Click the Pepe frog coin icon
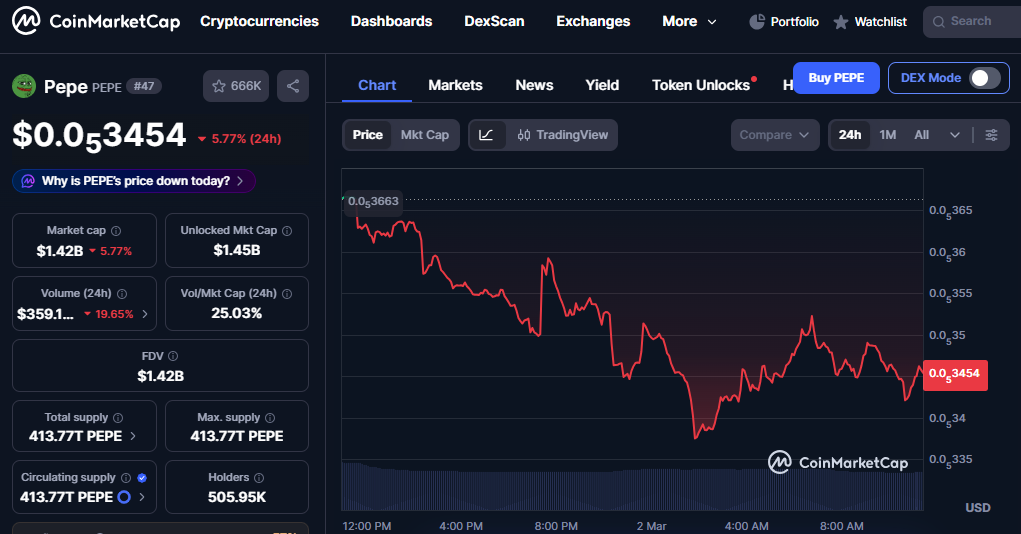The width and height of the screenshot is (1021, 534). point(24,86)
